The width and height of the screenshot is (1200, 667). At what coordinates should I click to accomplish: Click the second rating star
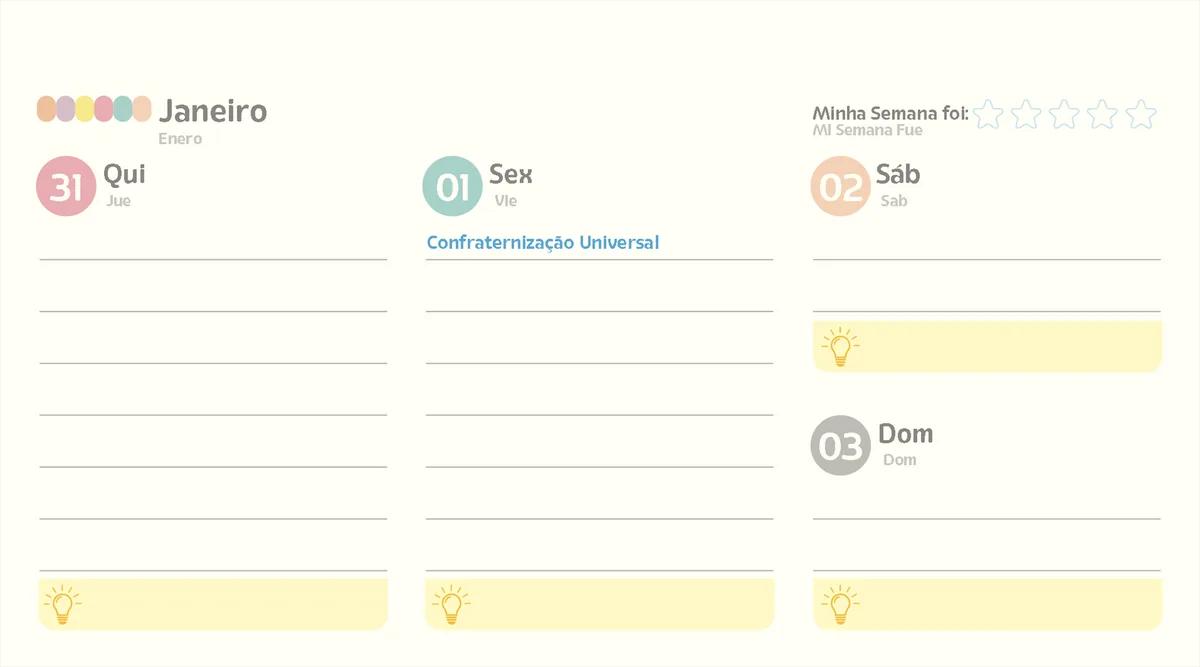(1026, 114)
